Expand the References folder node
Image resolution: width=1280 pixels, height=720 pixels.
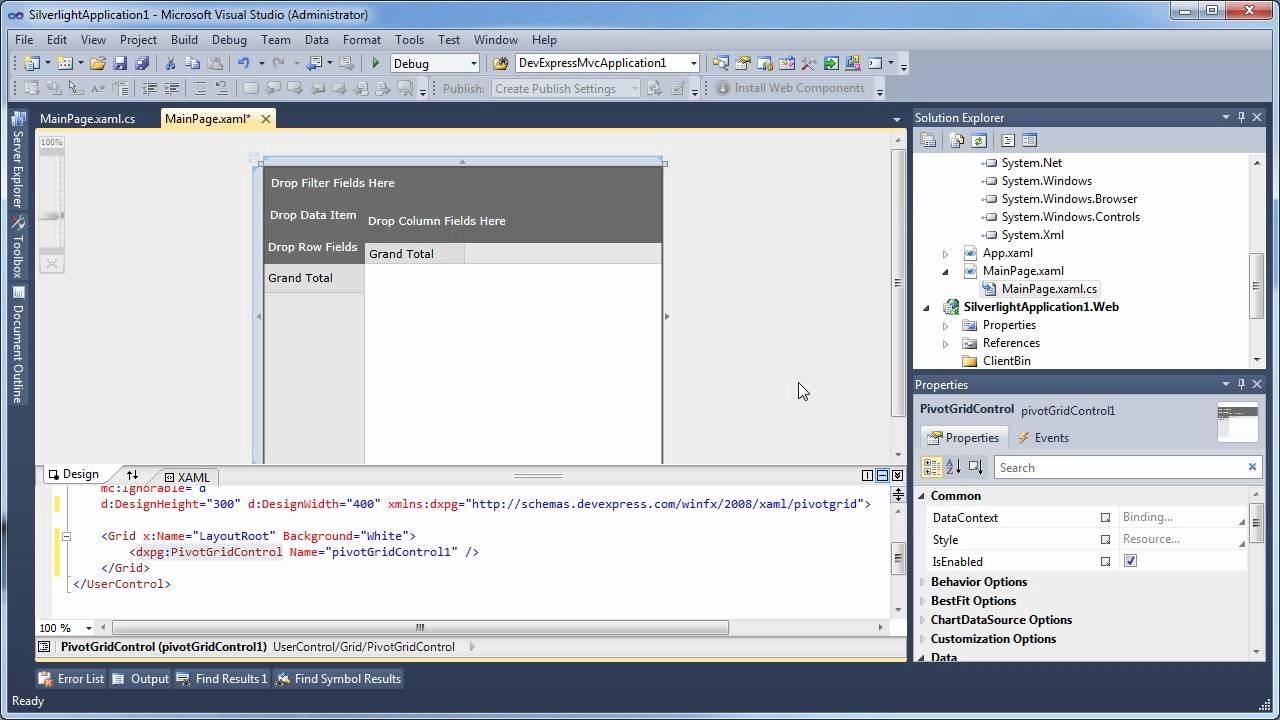pyautogui.click(x=946, y=344)
